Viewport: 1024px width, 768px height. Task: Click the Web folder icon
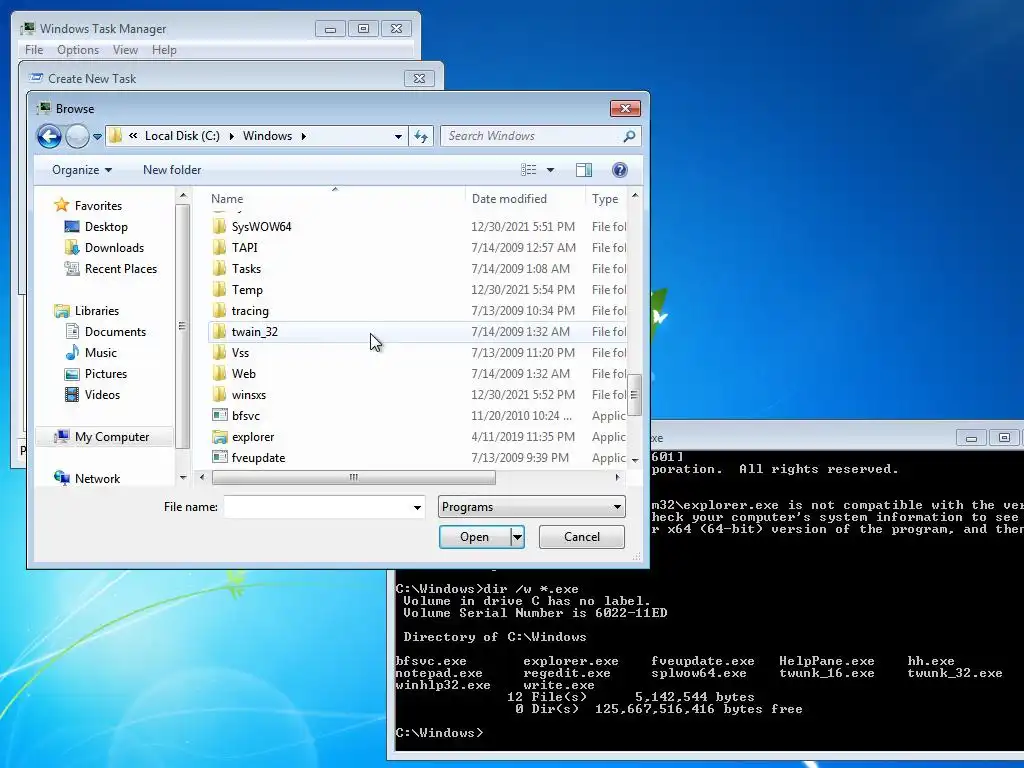(219, 374)
